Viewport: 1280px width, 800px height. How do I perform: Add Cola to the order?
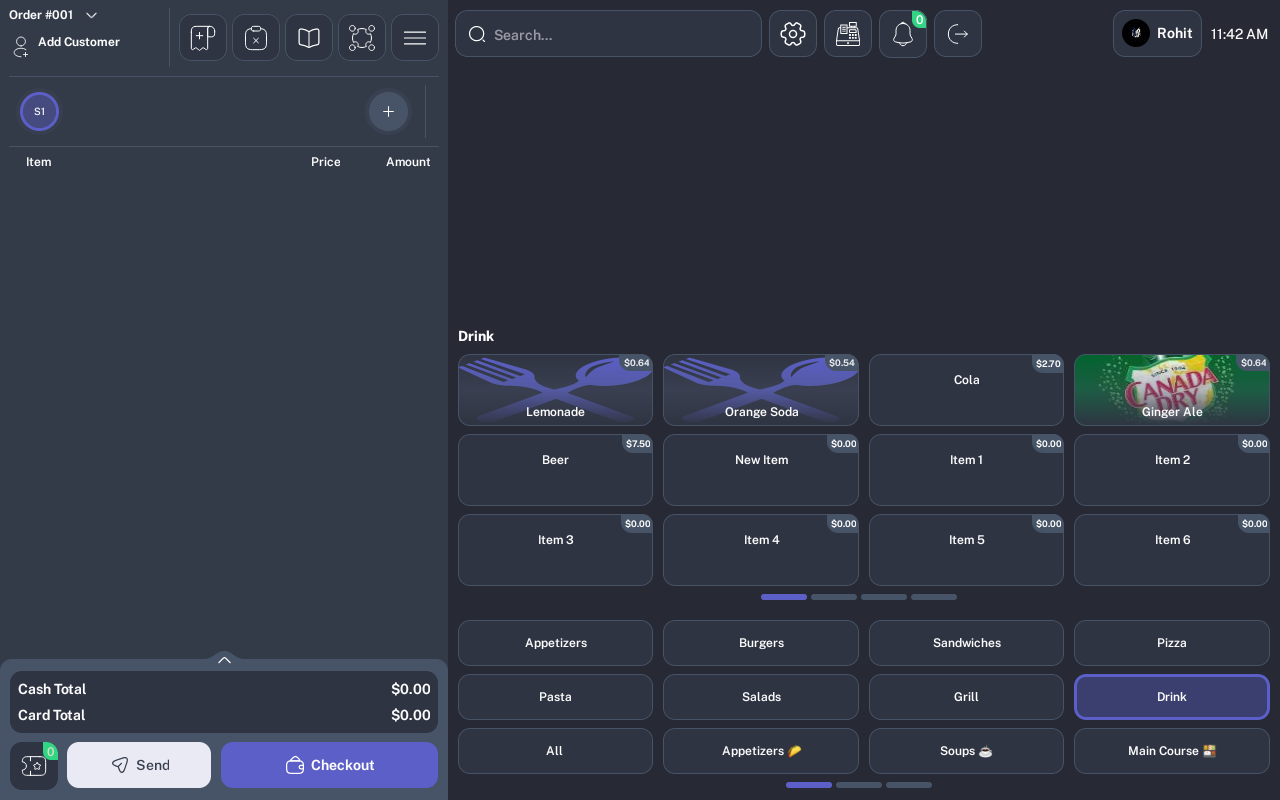(x=966, y=390)
